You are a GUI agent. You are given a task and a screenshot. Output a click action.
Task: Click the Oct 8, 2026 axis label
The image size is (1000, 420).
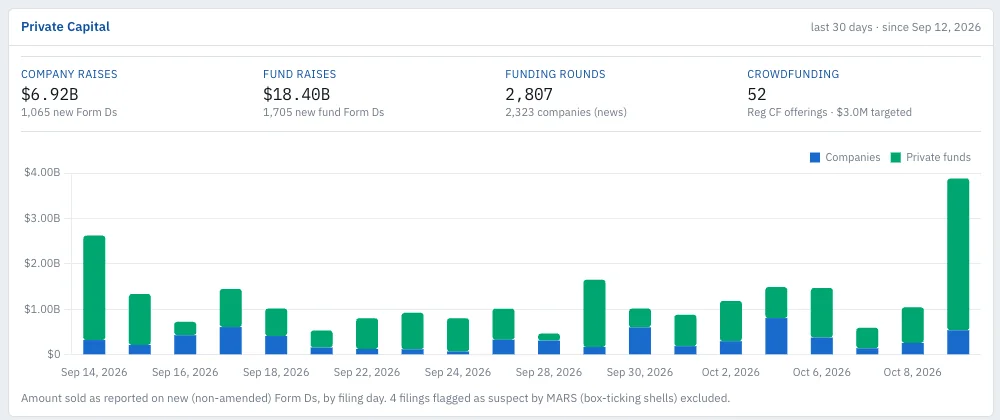click(913, 372)
